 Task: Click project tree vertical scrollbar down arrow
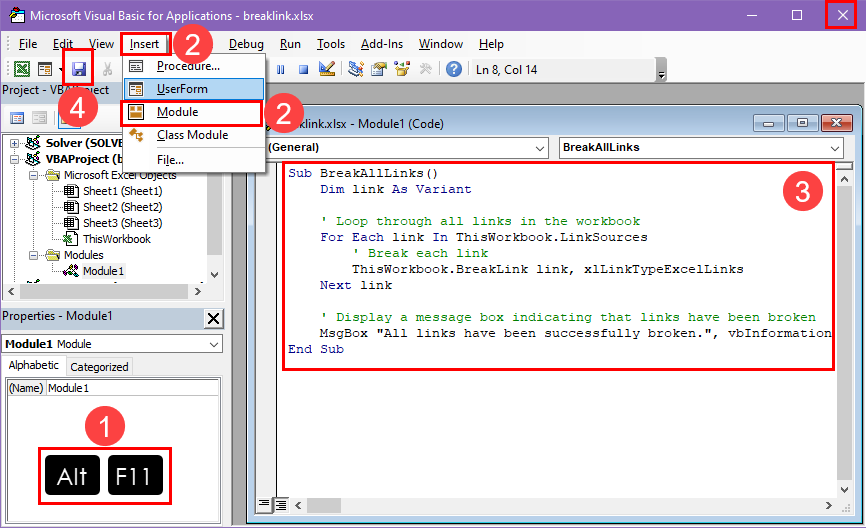pos(215,274)
